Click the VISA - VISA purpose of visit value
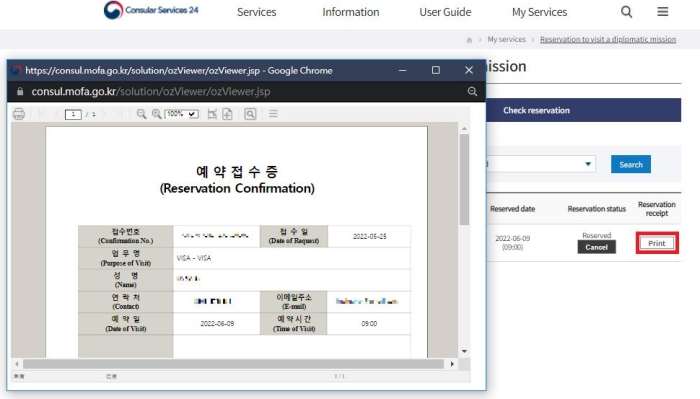Viewport: 700px width, 399px height. point(194,258)
